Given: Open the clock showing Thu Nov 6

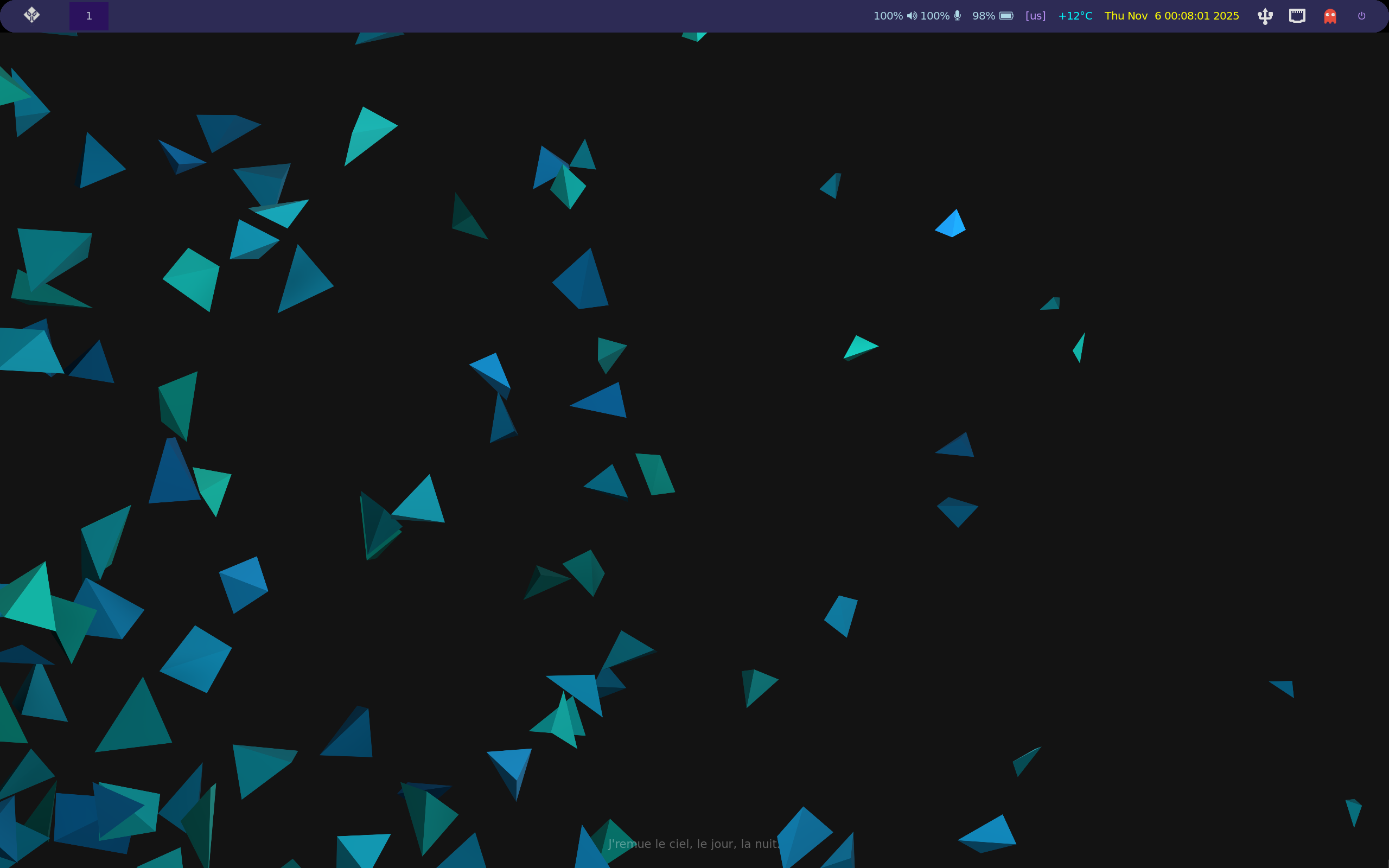Looking at the screenshot, I should pyautogui.click(x=1171, y=16).
